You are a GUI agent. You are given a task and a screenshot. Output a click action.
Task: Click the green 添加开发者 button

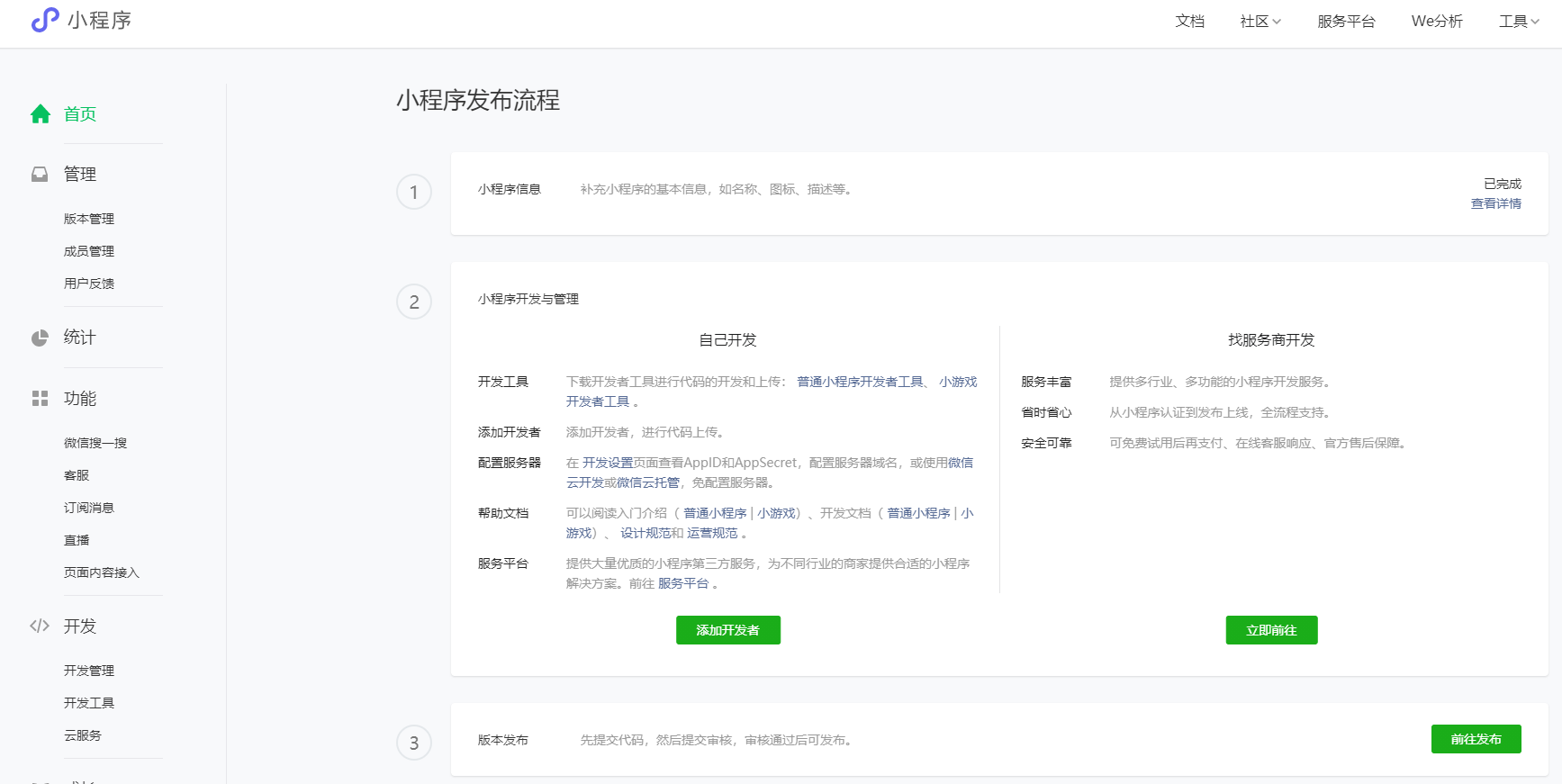point(728,630)
